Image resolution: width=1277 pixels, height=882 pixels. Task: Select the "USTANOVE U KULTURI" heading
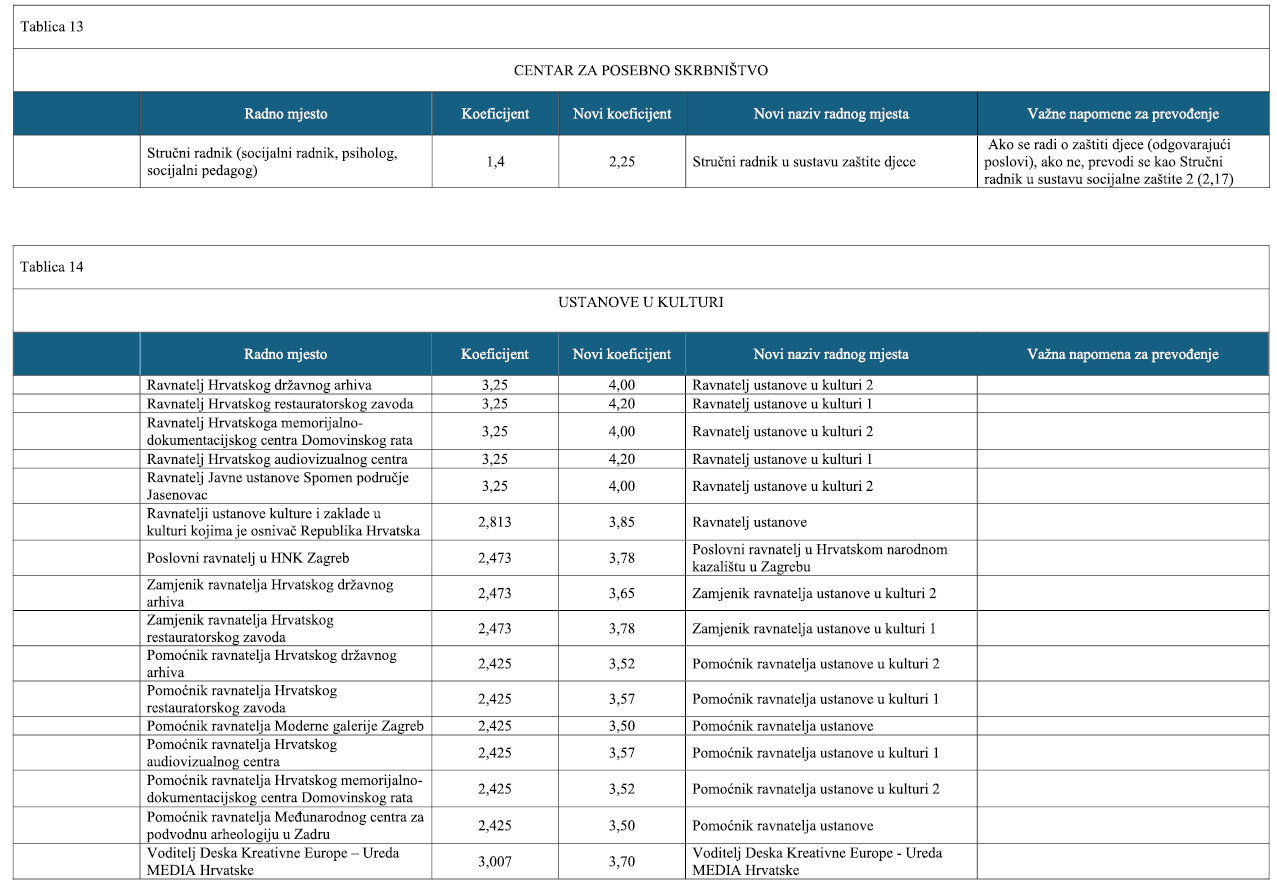640,302
